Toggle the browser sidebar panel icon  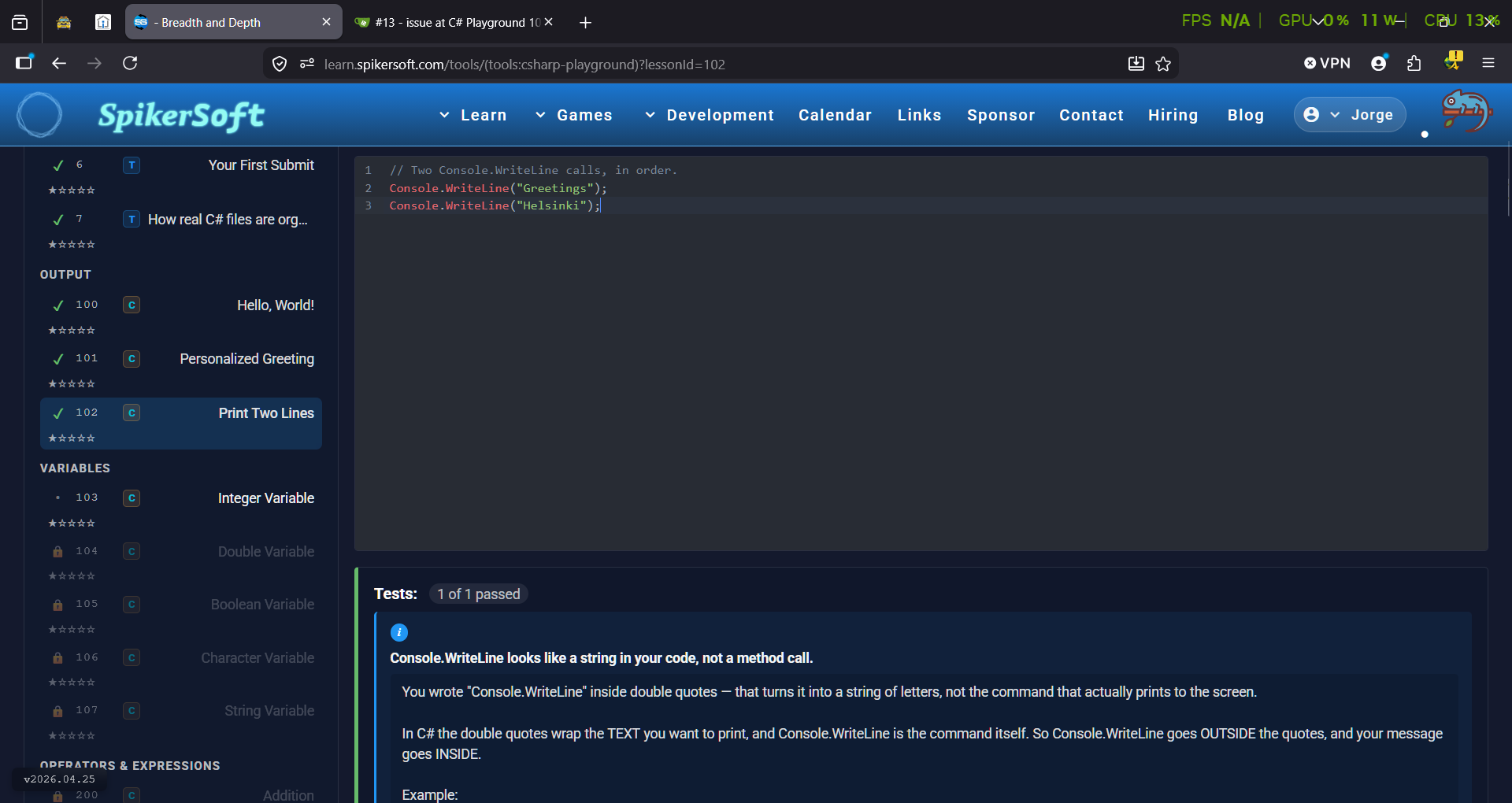click(x=24, y=63)
